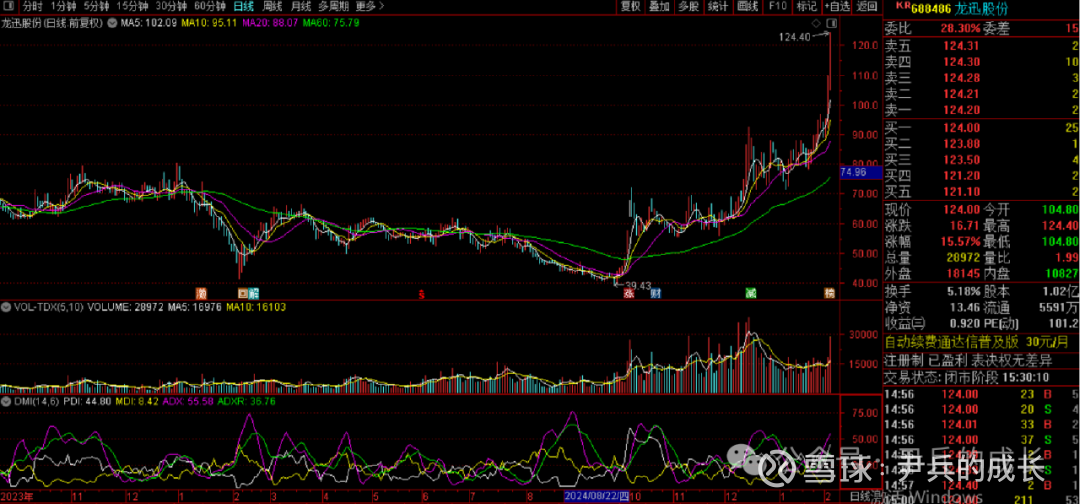
Task: Select the 月线 monthly chart tab
Action: point(300,7)
